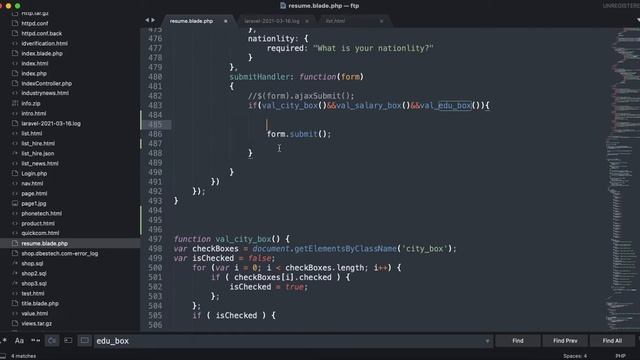Viewport: 640px width, 360px height.
Task: Open list_hire.json in the sidebar
Action: point(38,153)
